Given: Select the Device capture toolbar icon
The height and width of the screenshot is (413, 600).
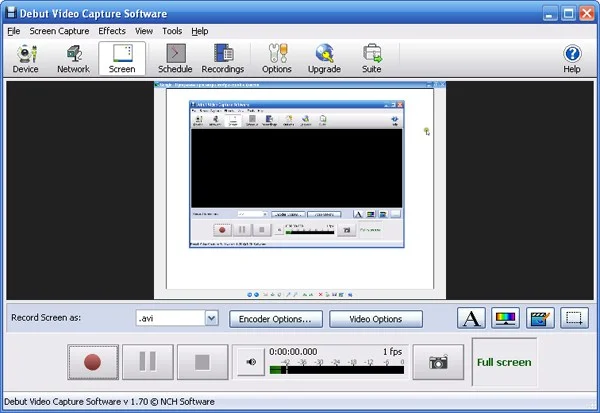Looking at the screenshot, I should [x=26, y=59].
